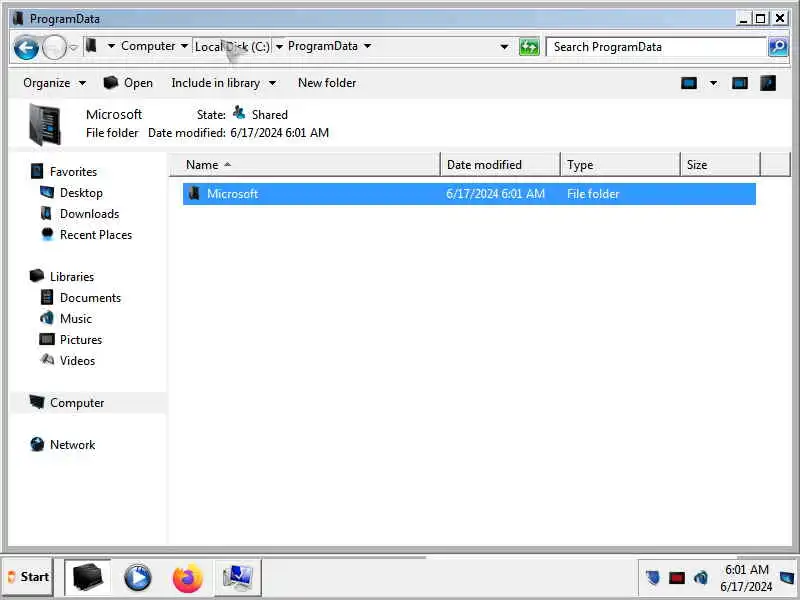Click the volume icon in system tray

(701, 578)
